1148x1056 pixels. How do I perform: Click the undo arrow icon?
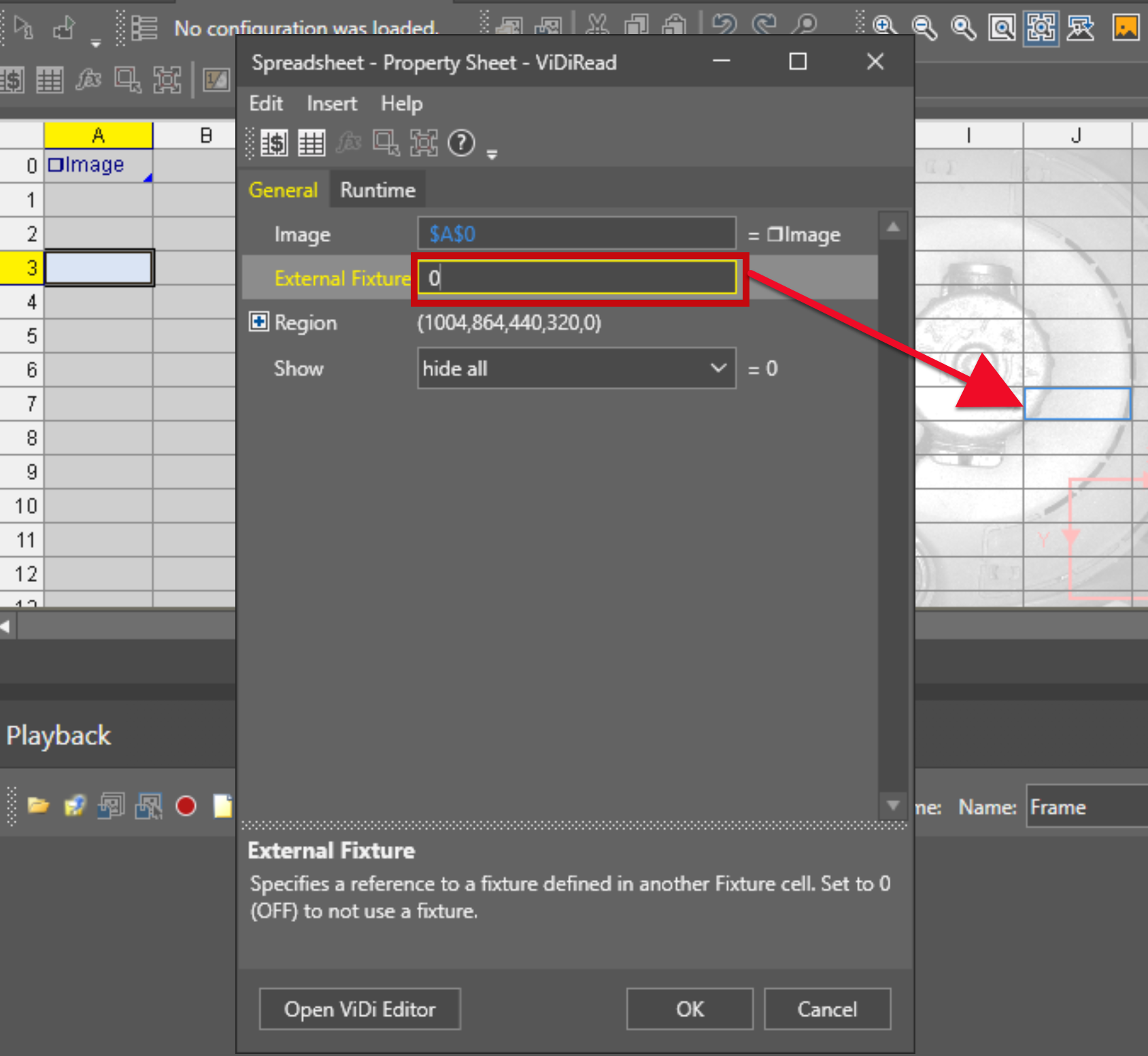click(x=724, y=26)
